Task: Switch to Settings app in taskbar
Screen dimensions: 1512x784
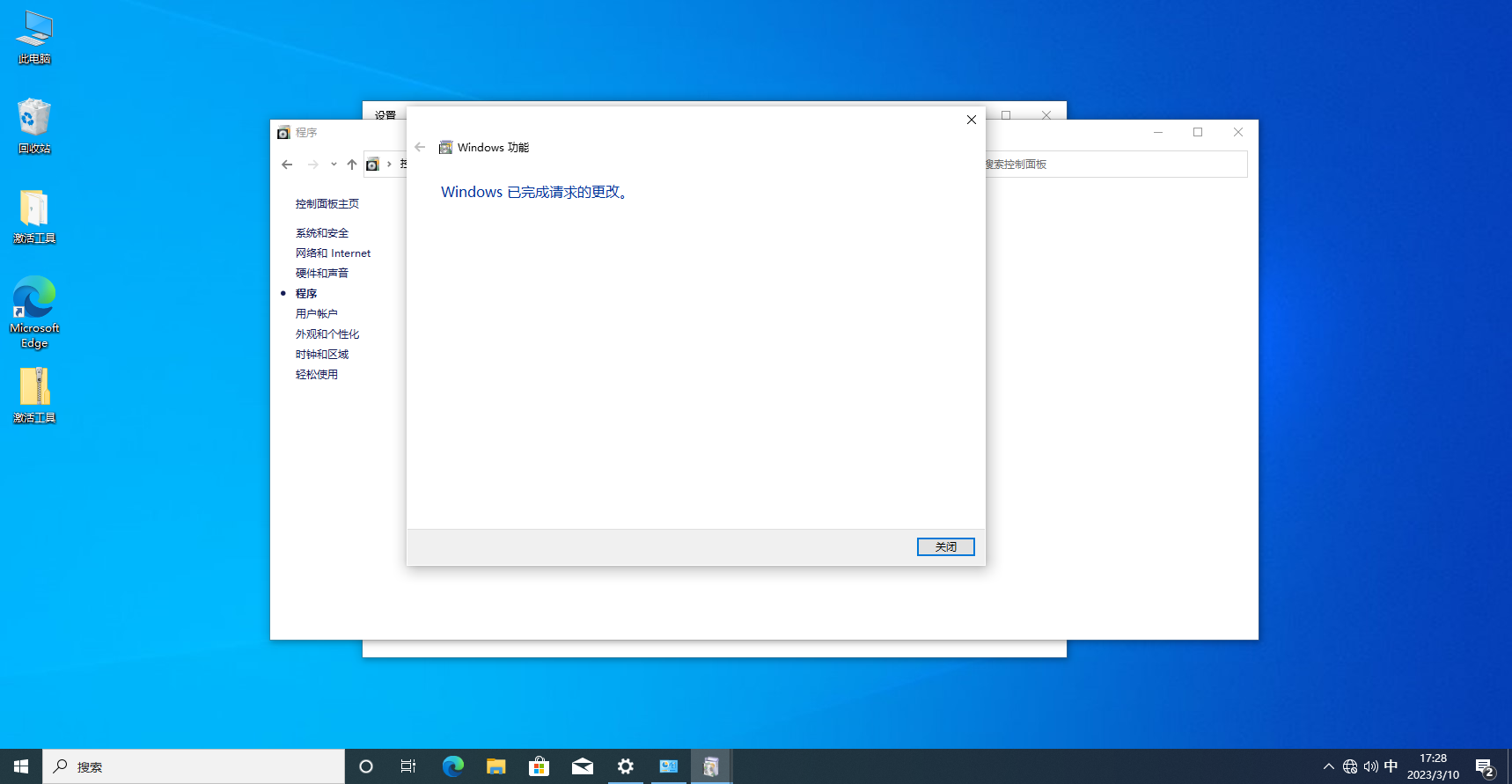Action: point(625,766)
